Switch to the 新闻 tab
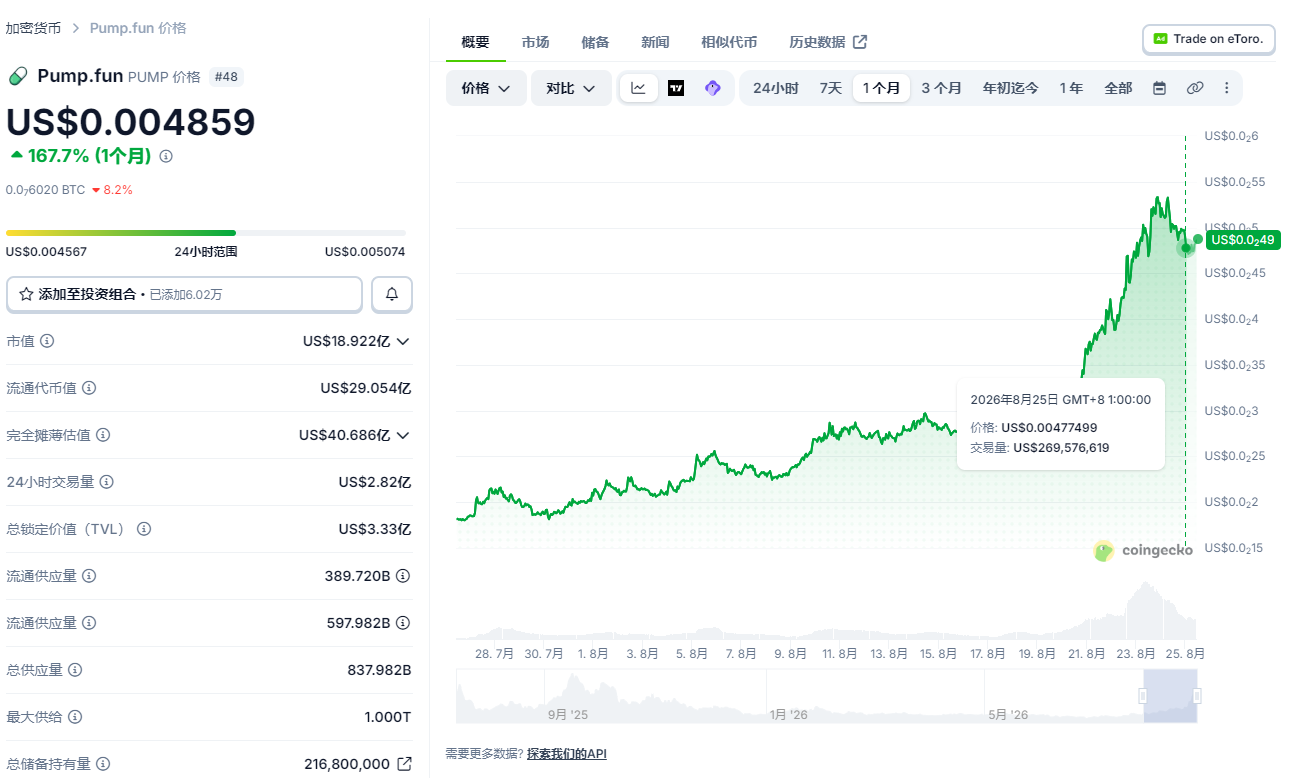This screenshot has height=778, width=1300. 655,42
